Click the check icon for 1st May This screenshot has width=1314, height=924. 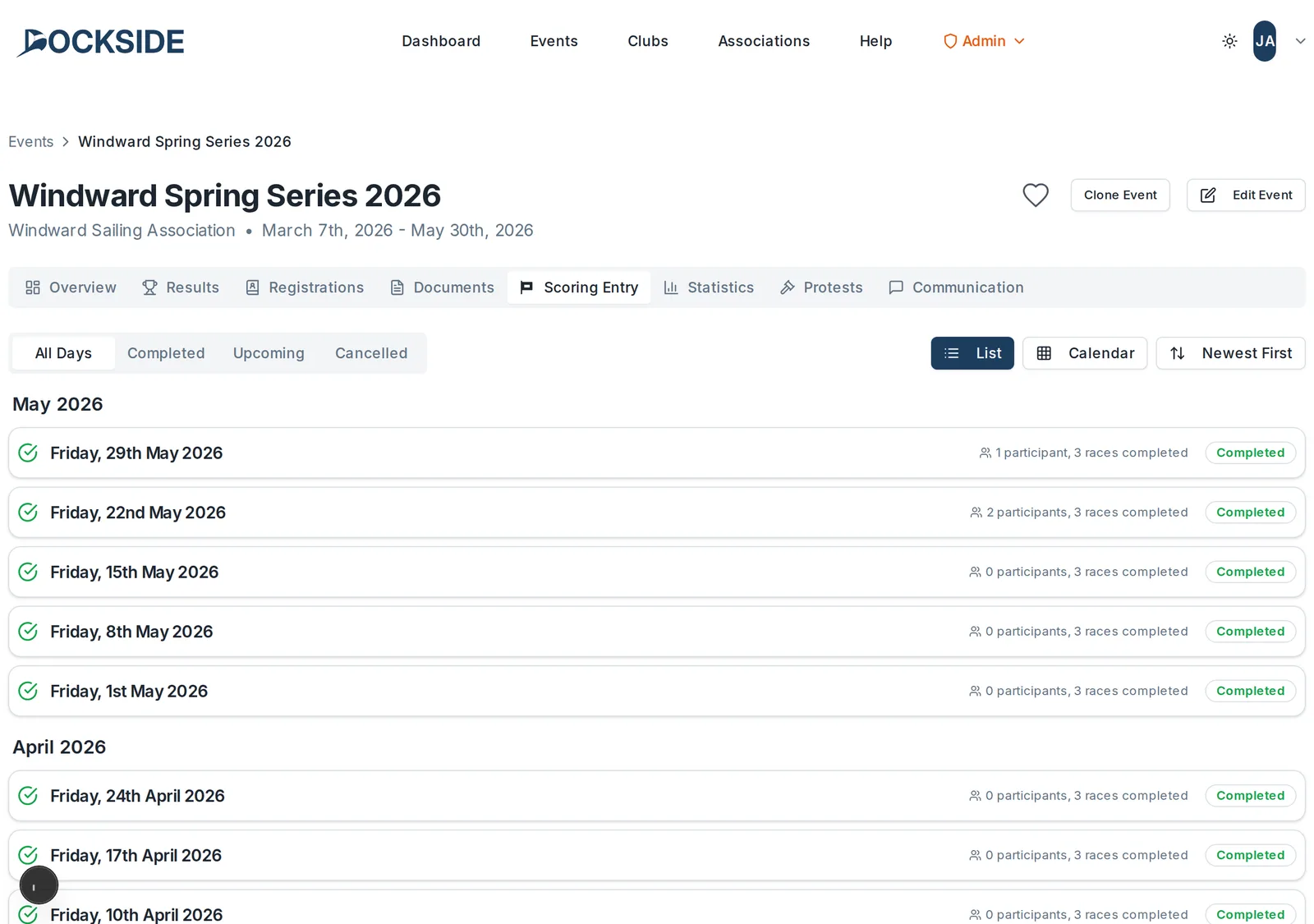[28, 691]
